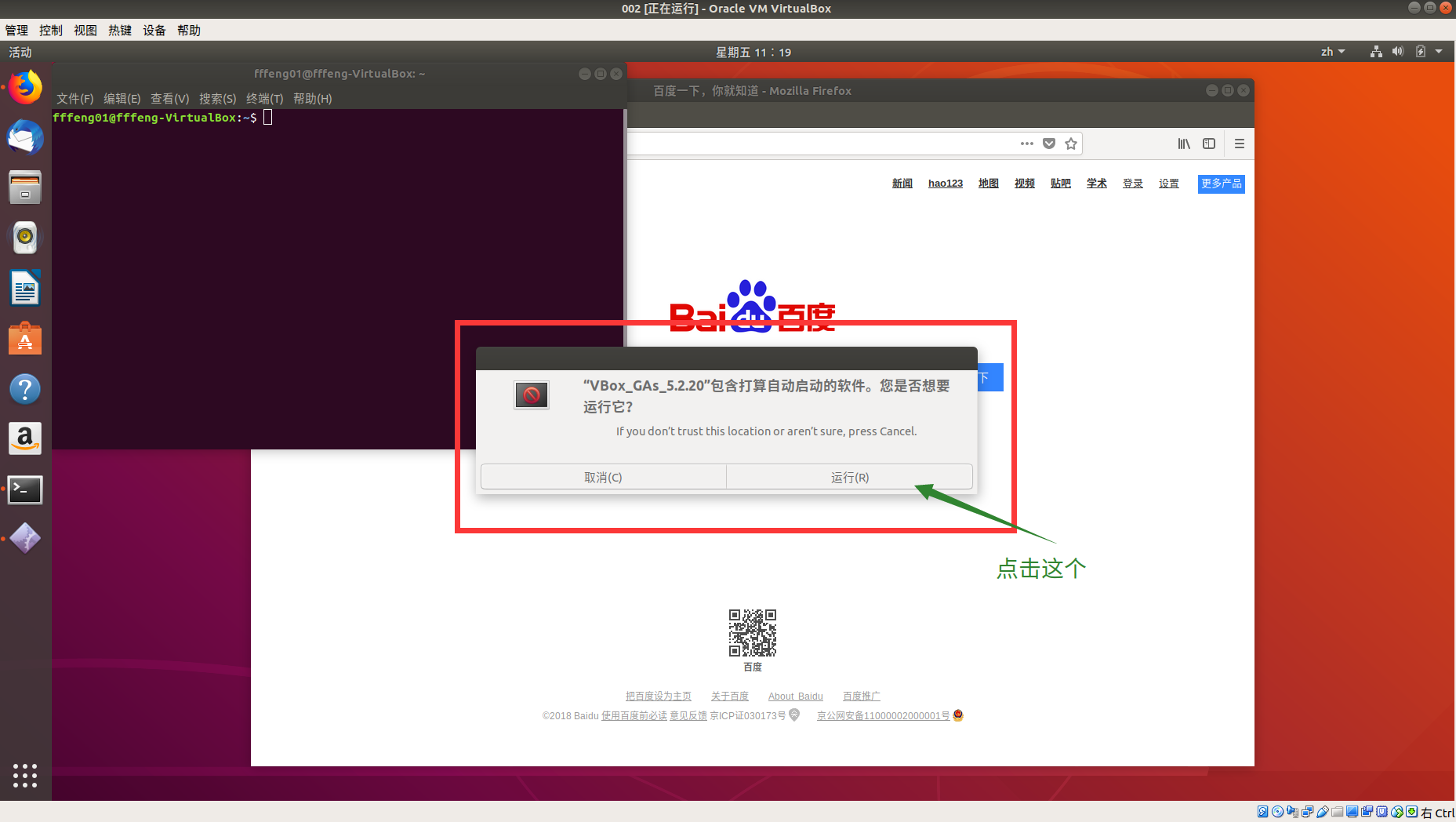Screen dimensions: 1456x822
Task: Open Firefox from the Ubuntu dock
Action: coord(25,88)
